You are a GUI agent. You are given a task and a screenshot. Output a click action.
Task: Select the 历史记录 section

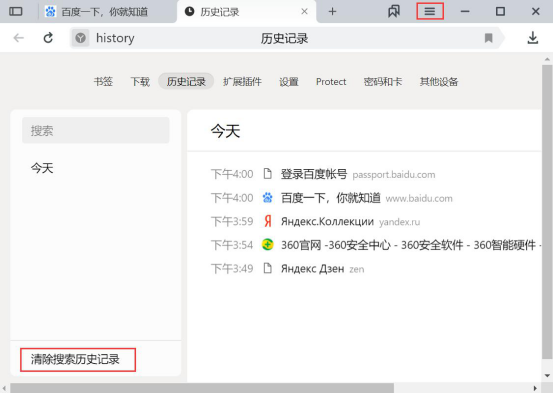[186, 81]
